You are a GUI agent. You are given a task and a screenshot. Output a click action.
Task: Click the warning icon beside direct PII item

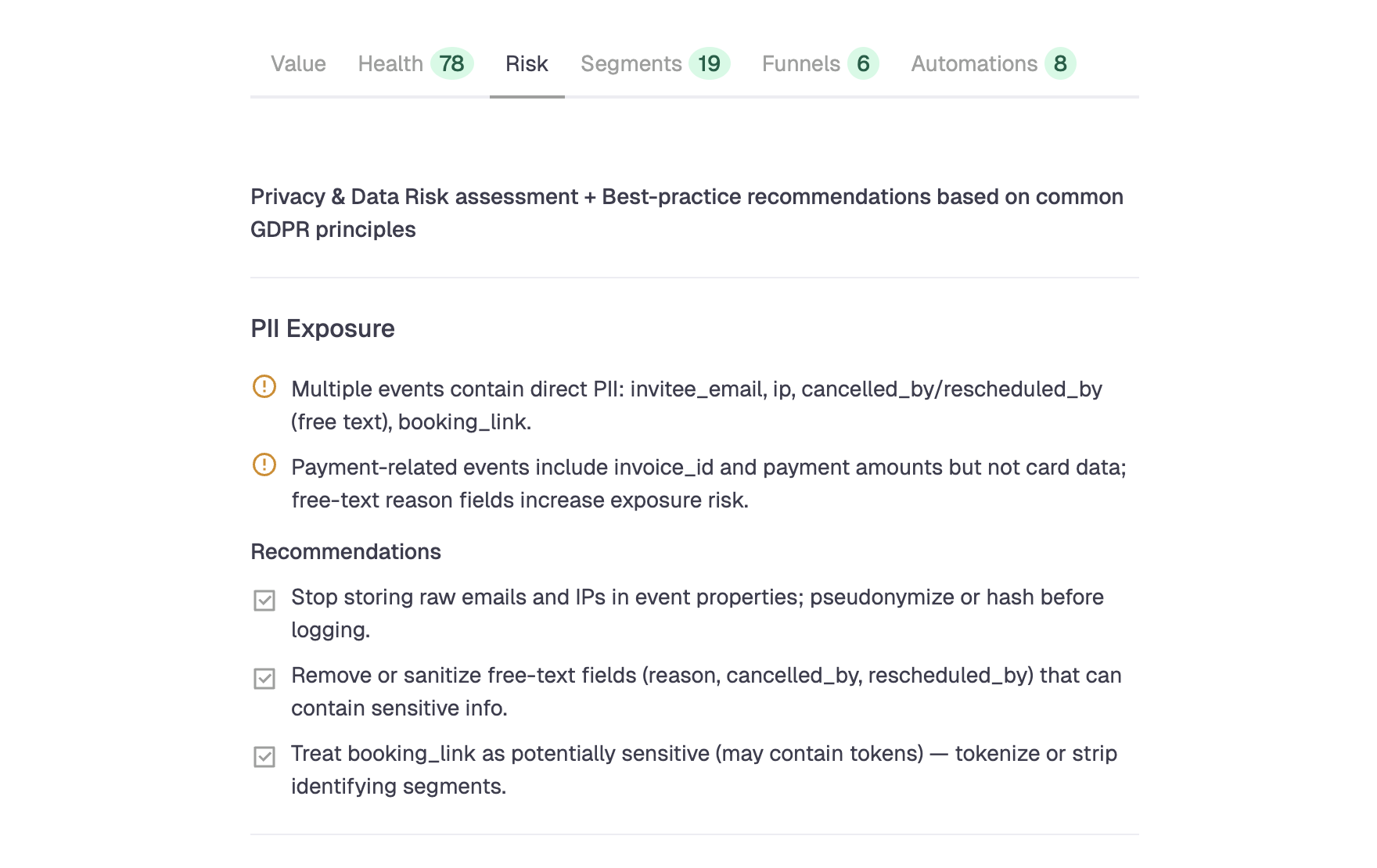coord(264,386)
